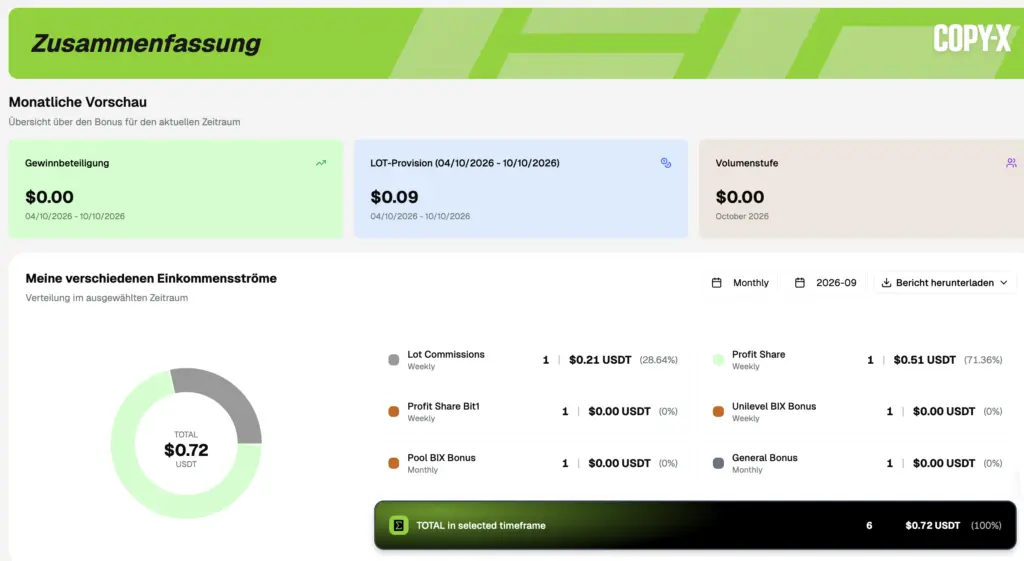Click the Pool BIX Bonus label

pos(441,458)
